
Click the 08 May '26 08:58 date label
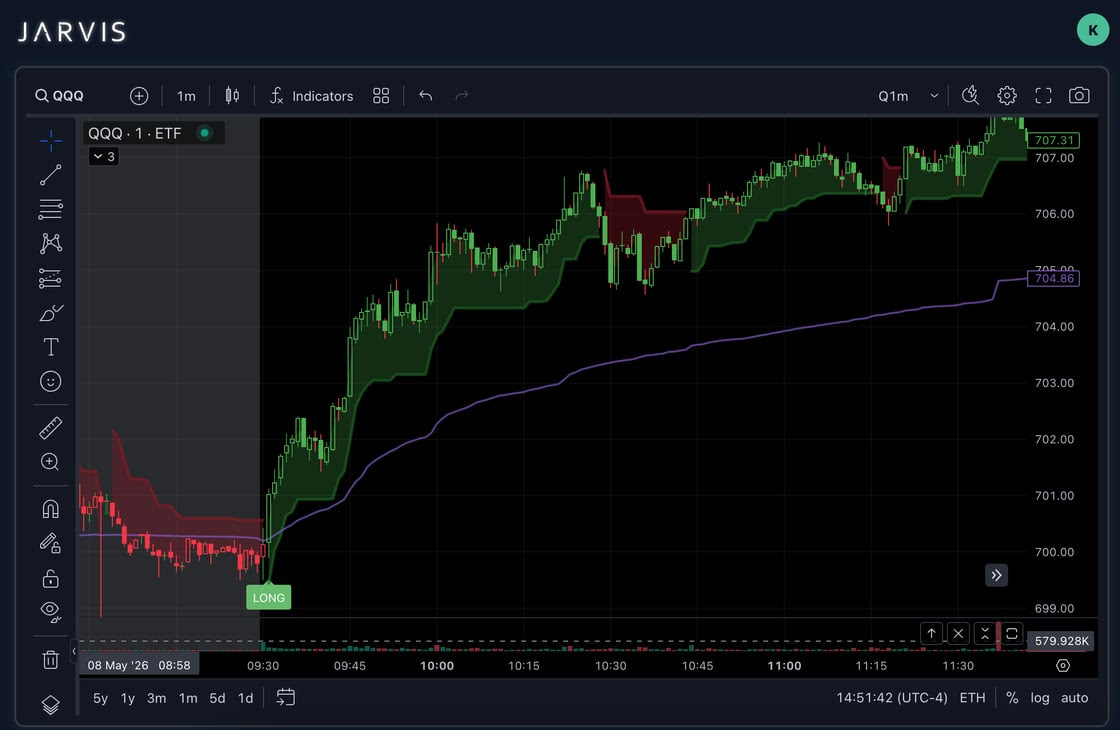tap(139, 666)
